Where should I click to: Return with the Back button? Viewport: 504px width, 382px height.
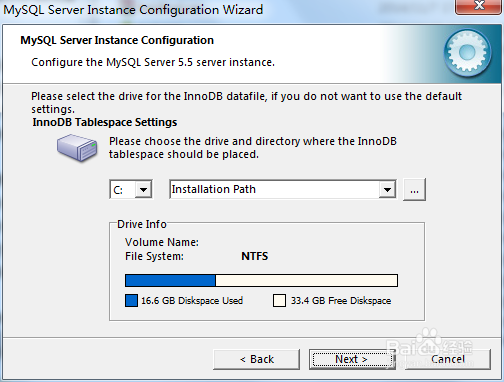tap(256, 359)
